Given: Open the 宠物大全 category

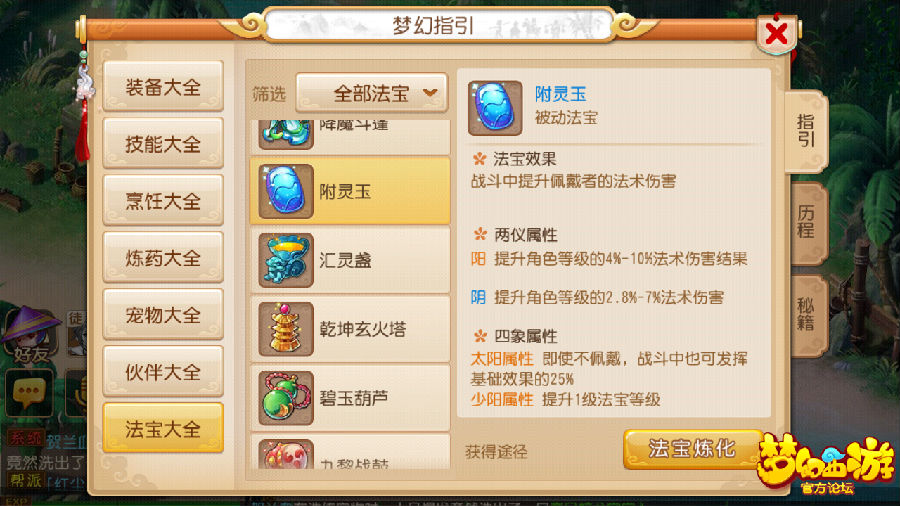Looking at the screenshot, I should 163,314.
